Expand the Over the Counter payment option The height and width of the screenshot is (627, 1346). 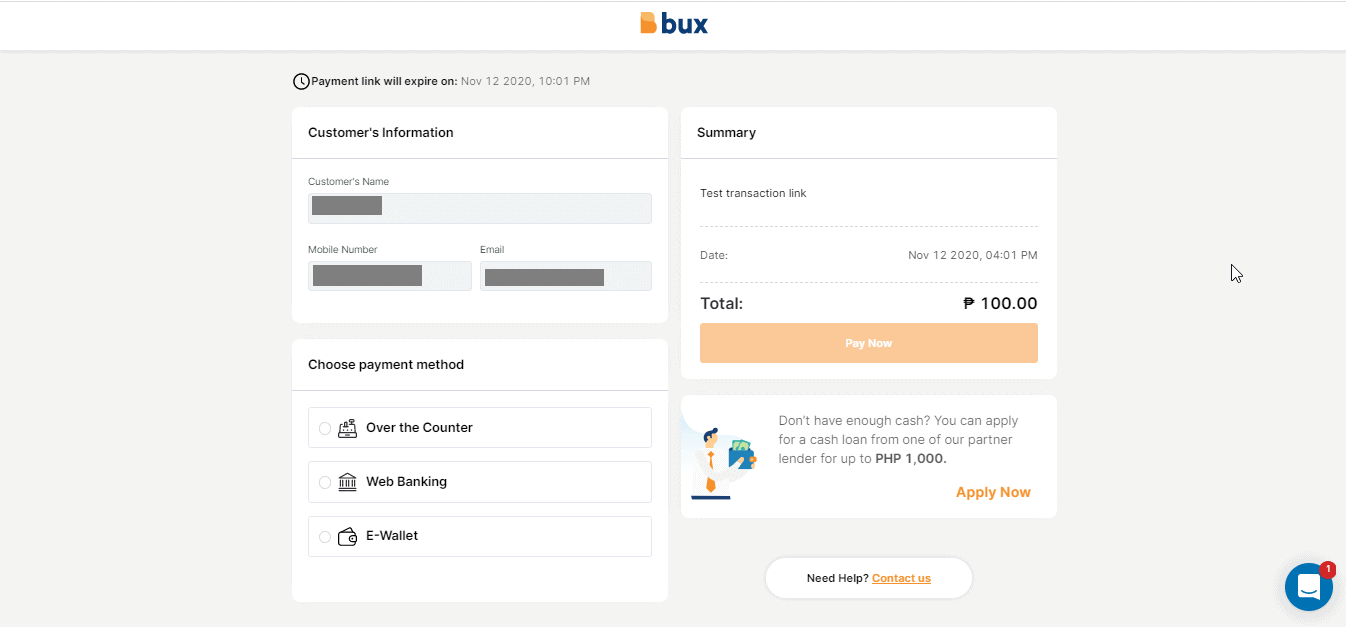[x=479, y=427]
